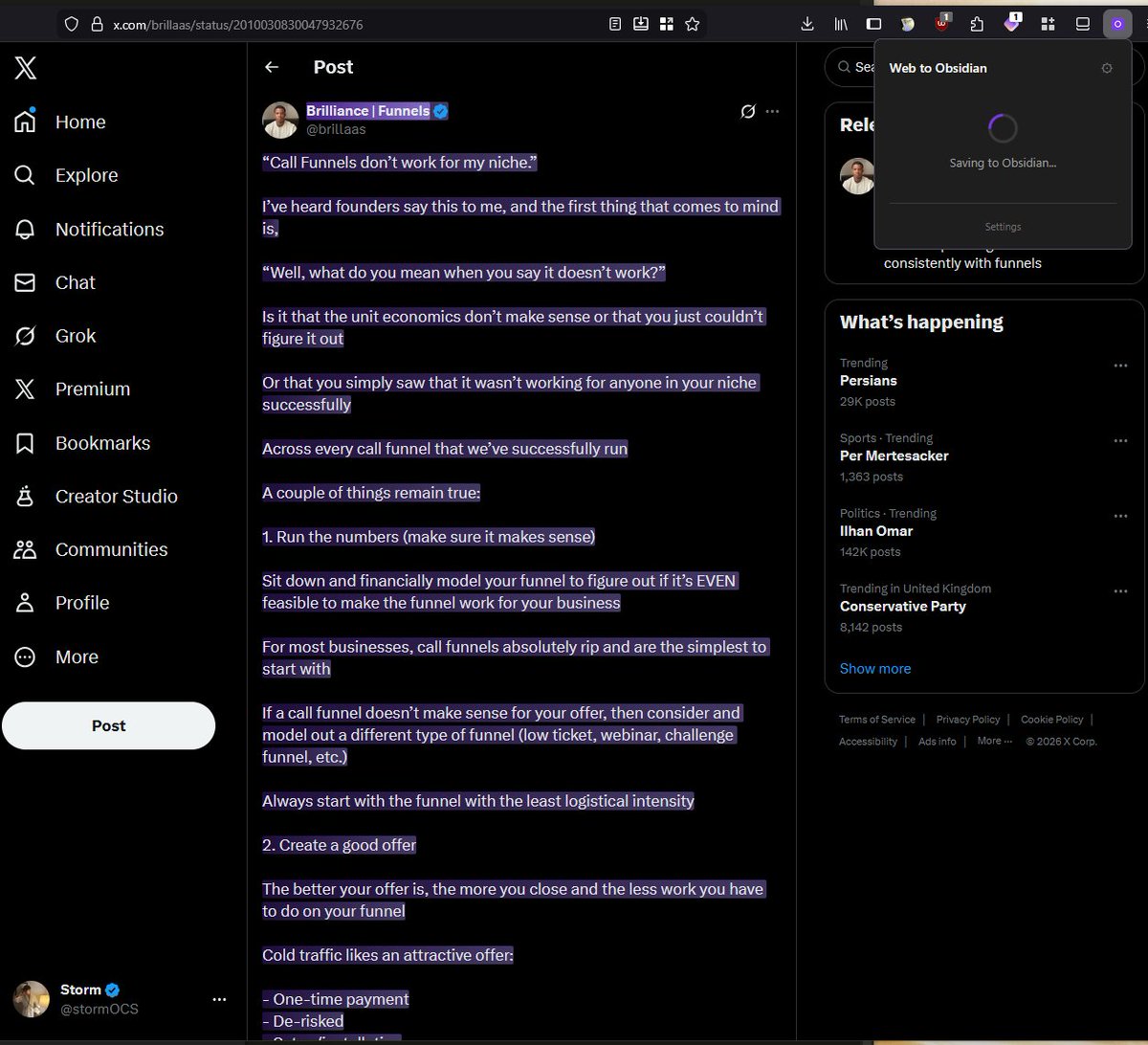Click the X logo in the sidebar
This screenshot has width=1148, height=1045.
[26, 68]
